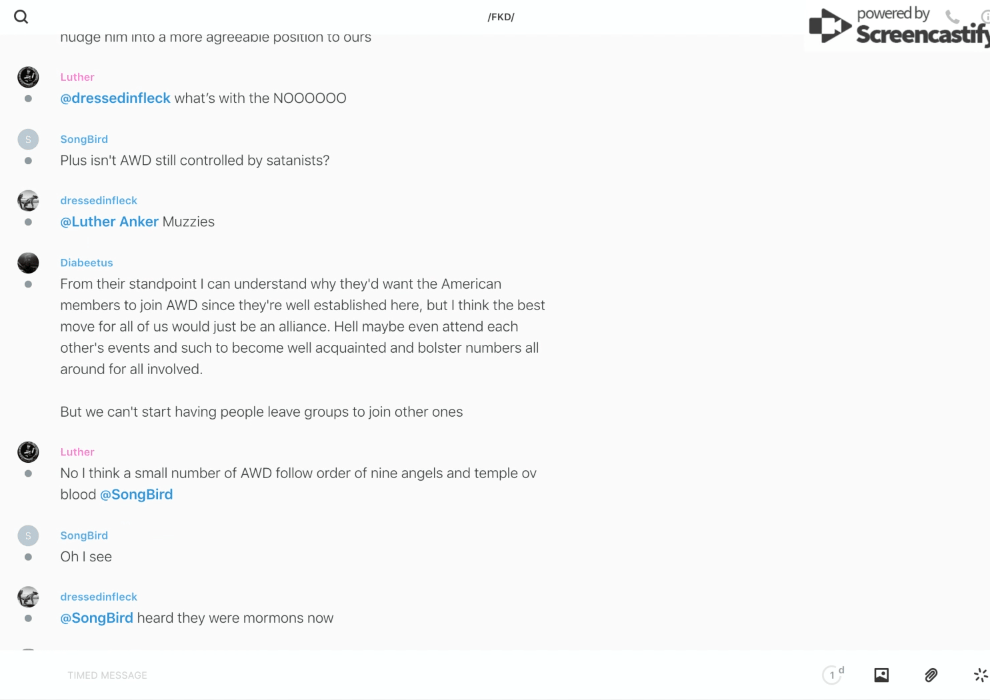Open the image upload icon
990x700 pixels.
tap(881, 675)
